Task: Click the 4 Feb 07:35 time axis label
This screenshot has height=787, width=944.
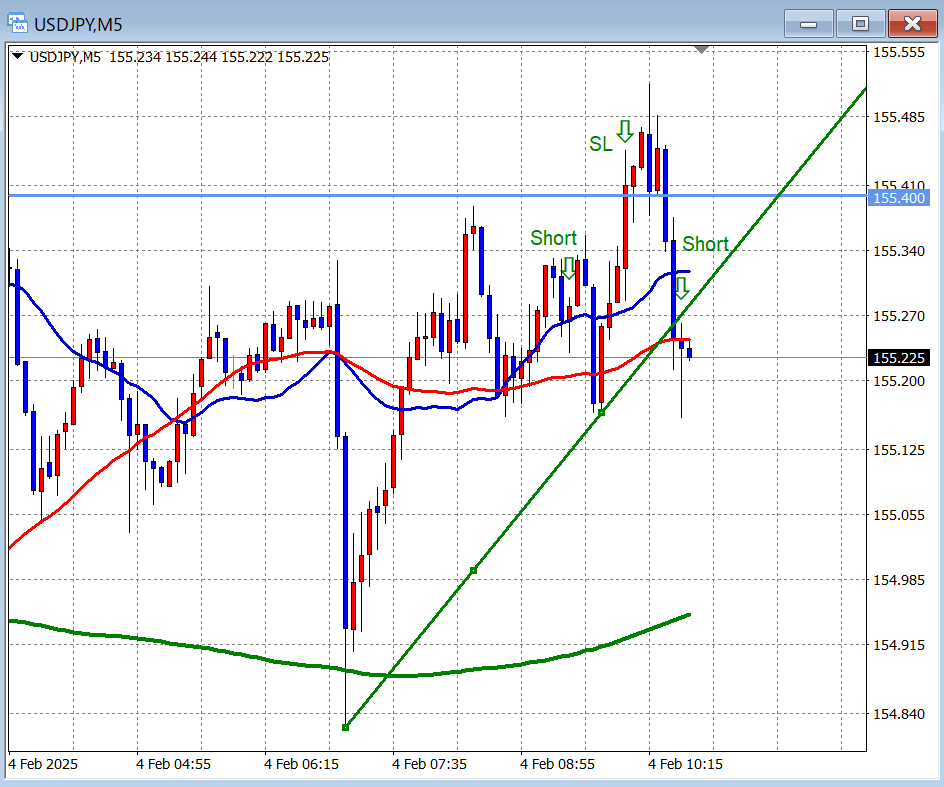Action: point(428,764)
